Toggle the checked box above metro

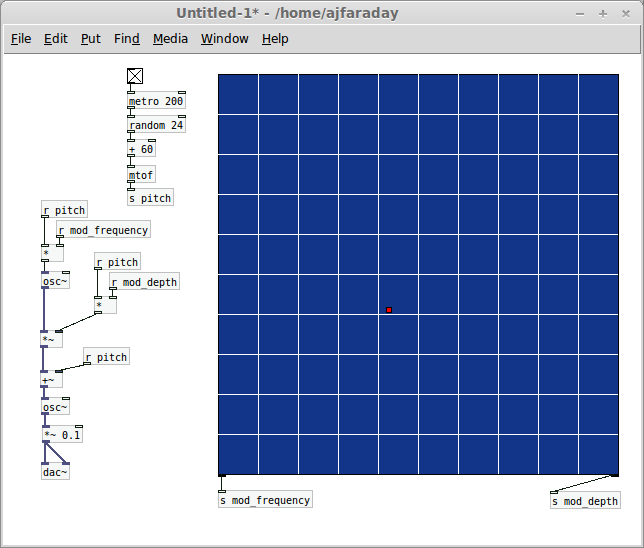(135, 76)
